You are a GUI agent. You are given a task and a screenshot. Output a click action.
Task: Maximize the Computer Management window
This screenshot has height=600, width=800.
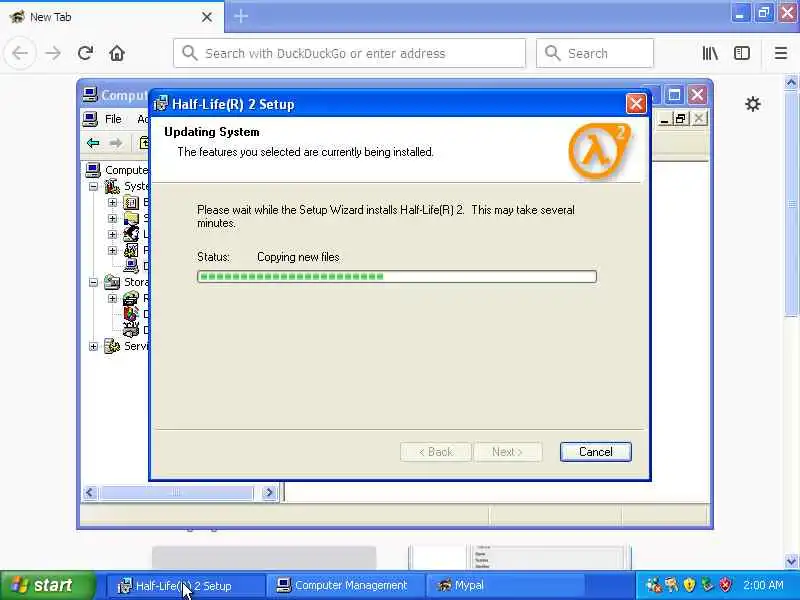[674, 94]
